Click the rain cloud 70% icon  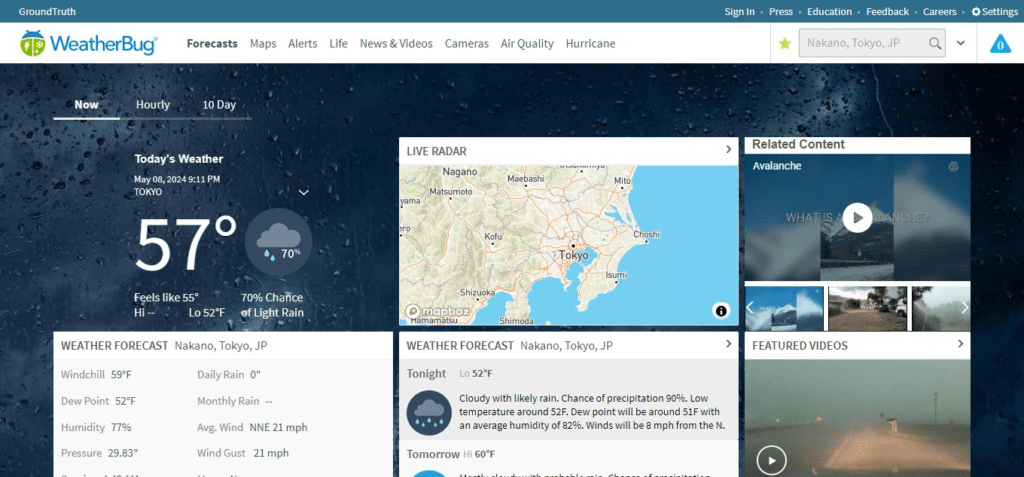point(278,242)
